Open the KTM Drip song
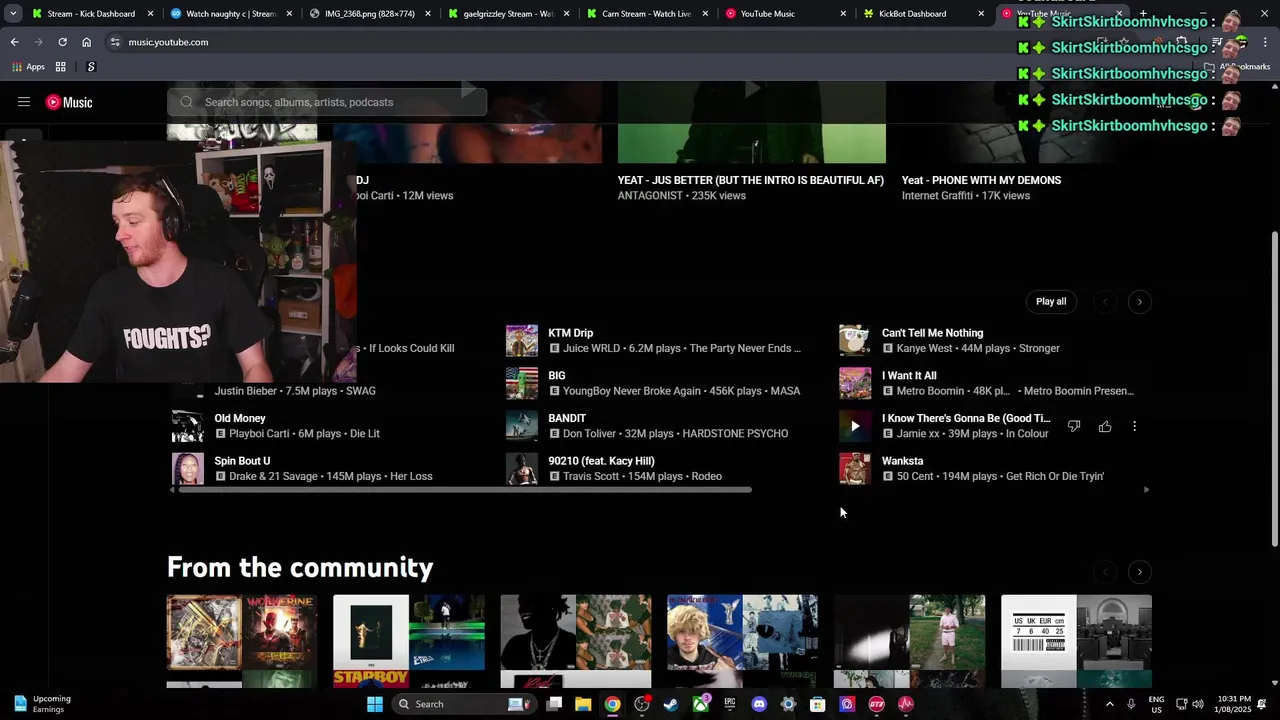This screenshot has width=1280, height=720. coord(570,333)
